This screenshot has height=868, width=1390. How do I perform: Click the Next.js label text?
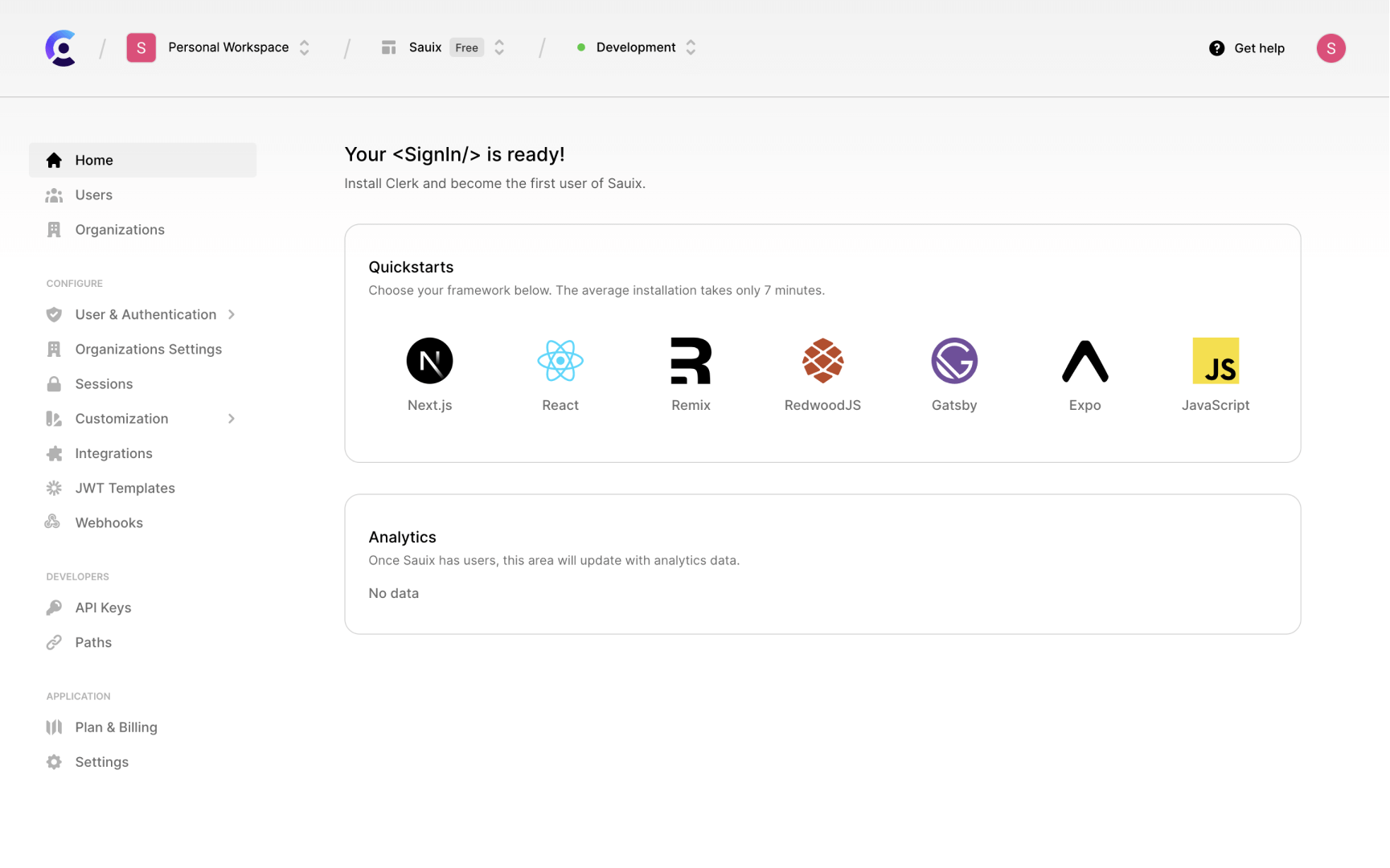(x=429, y=406)
